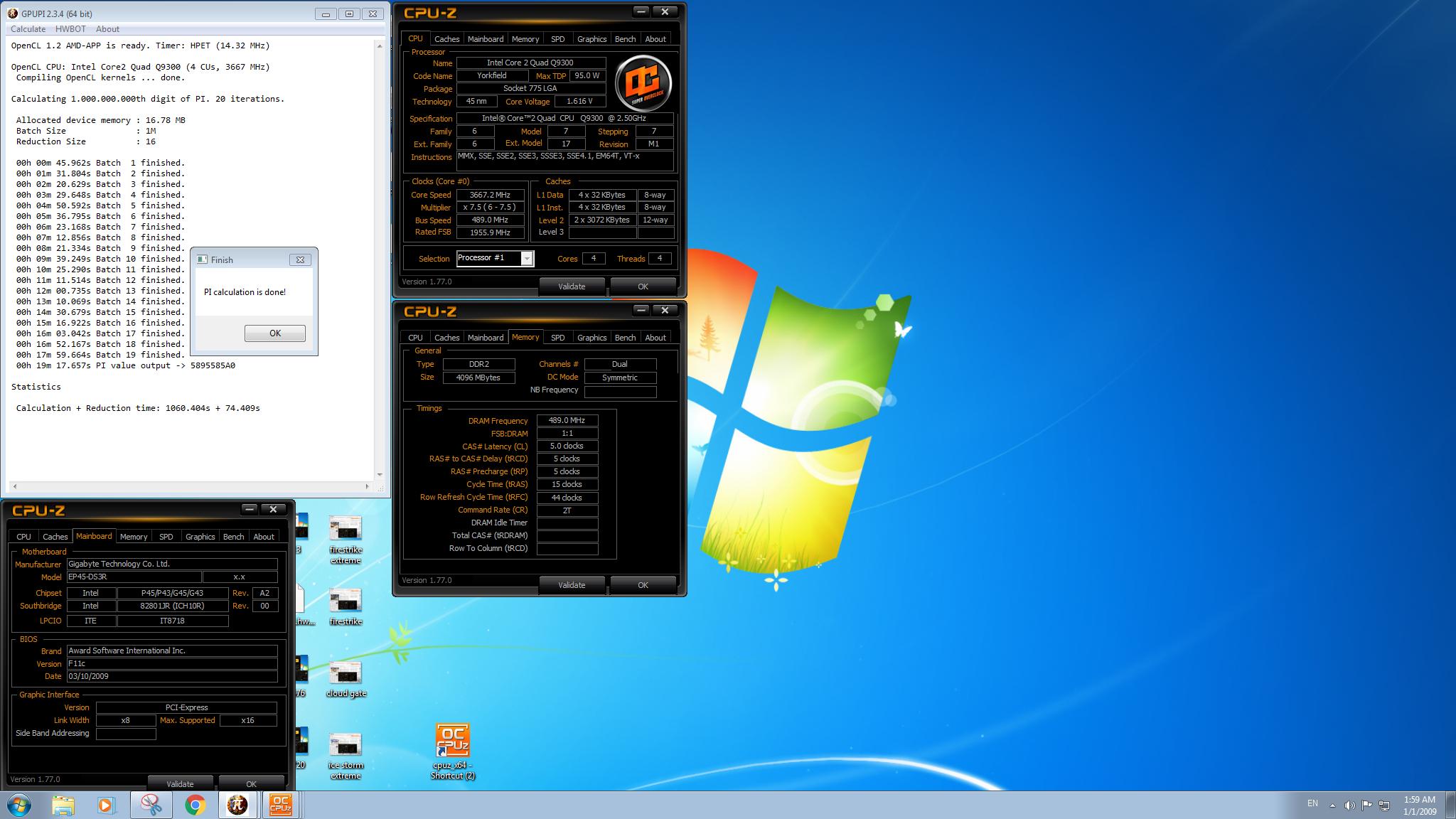Click Validate in the CPU tab window
Screen dimensions: 1456x819
(x=572, y=287)
